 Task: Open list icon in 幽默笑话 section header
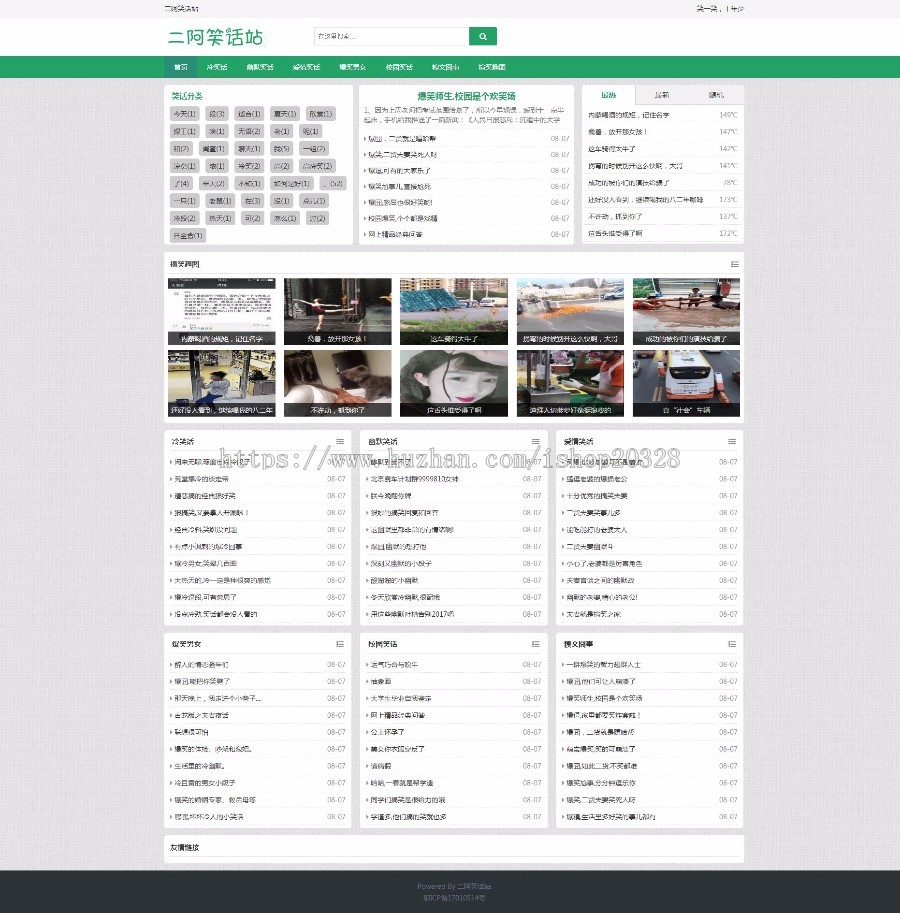pyautogui.click(x=536, y=442)
